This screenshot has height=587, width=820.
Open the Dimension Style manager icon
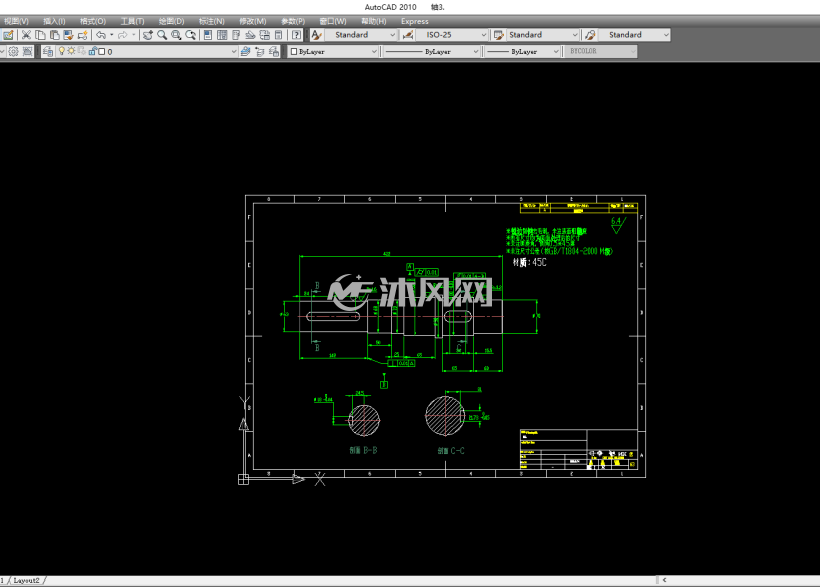(x=408, y=35)
